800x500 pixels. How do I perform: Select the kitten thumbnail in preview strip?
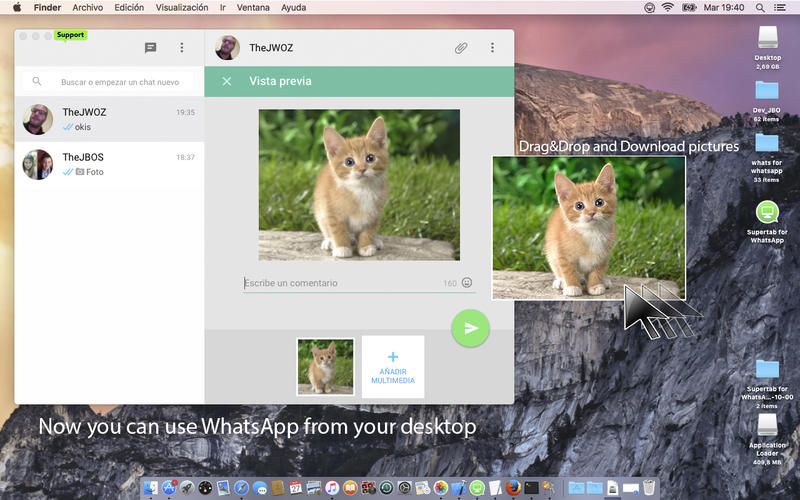325,367
